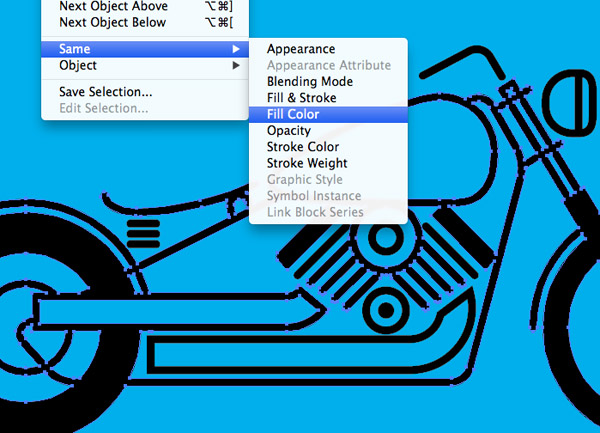Select the motorcycle headlight shape
Viewport: 600px width, 433px height.
tap(571, 103)
